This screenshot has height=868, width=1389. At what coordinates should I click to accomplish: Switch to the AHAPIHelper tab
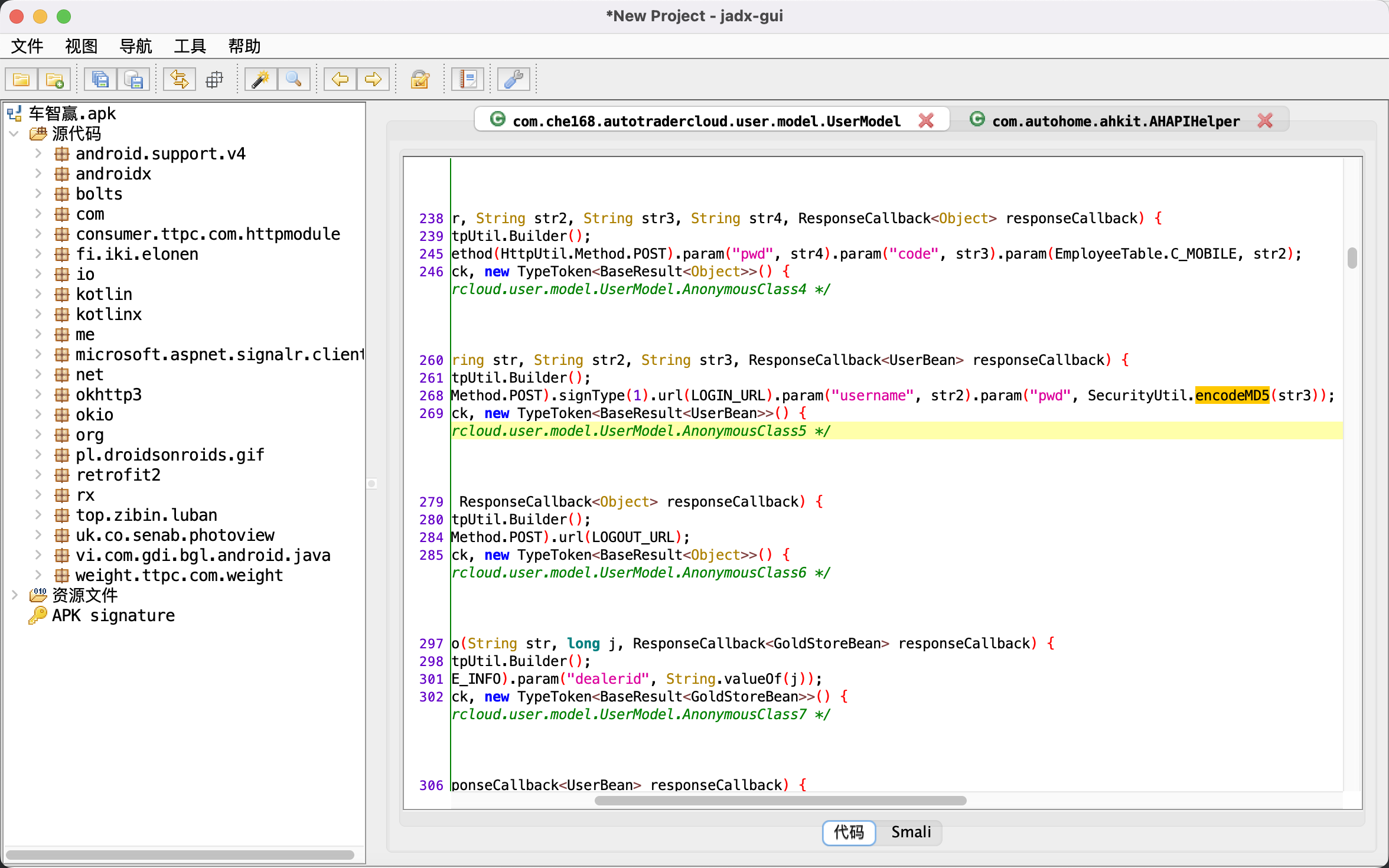coord(1115,121)
